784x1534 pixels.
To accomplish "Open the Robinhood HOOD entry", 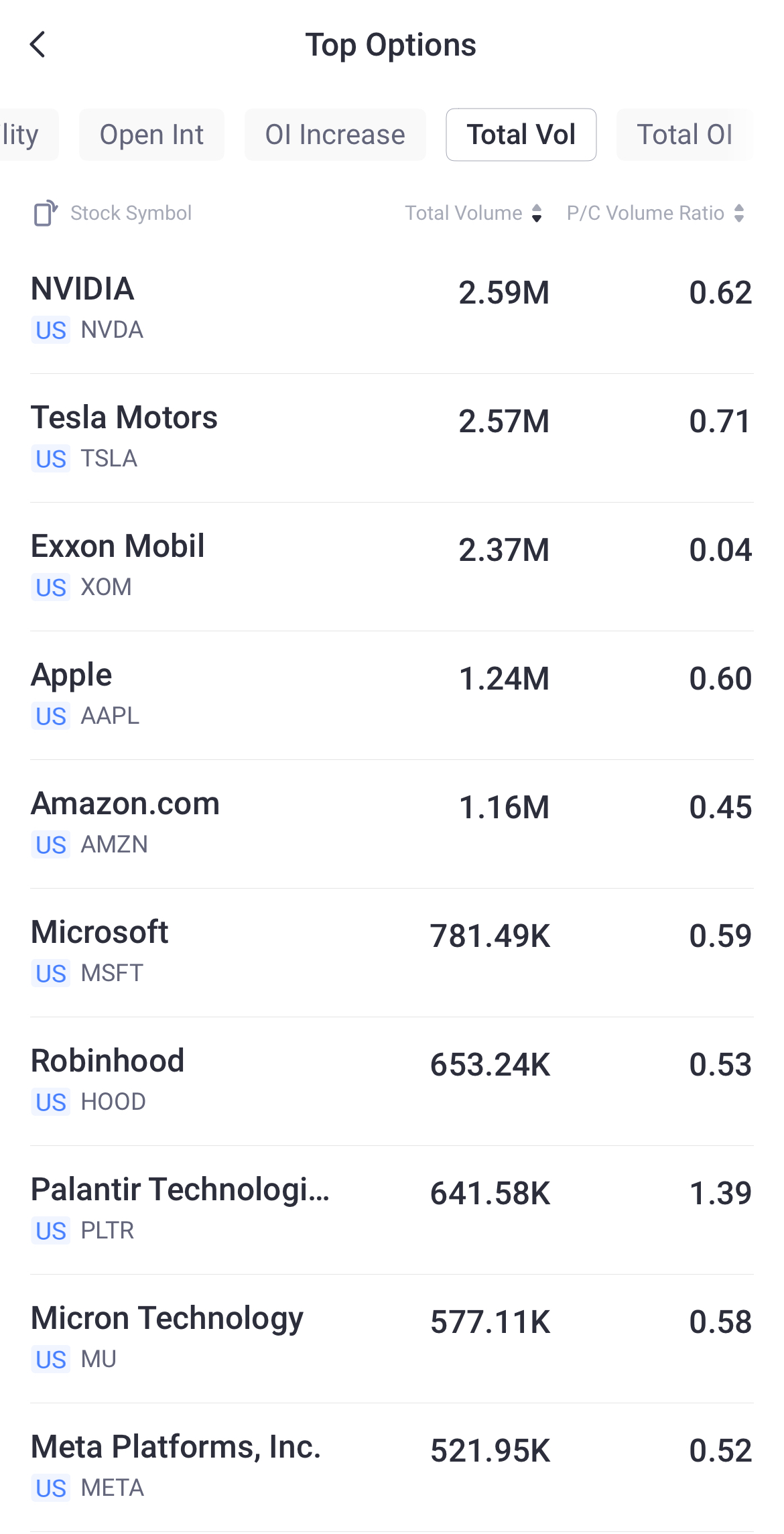I will tap(392, 1081).
